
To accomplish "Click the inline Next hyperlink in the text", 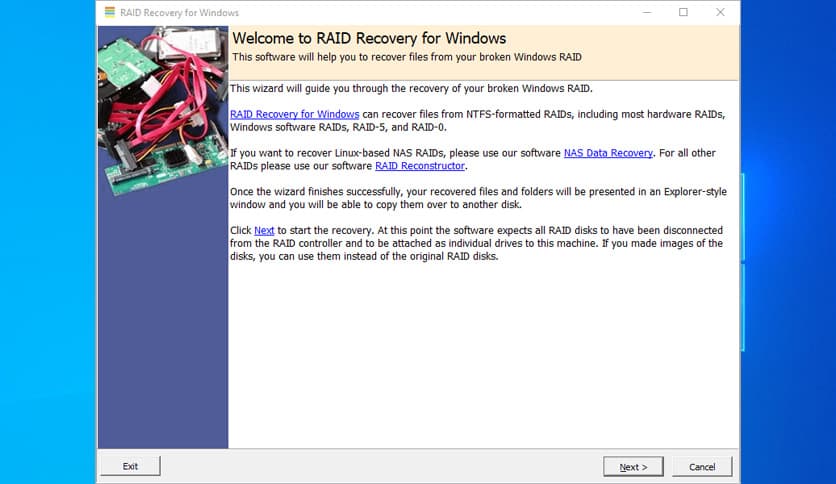I will pyautogui.click(x=264, y=230).
